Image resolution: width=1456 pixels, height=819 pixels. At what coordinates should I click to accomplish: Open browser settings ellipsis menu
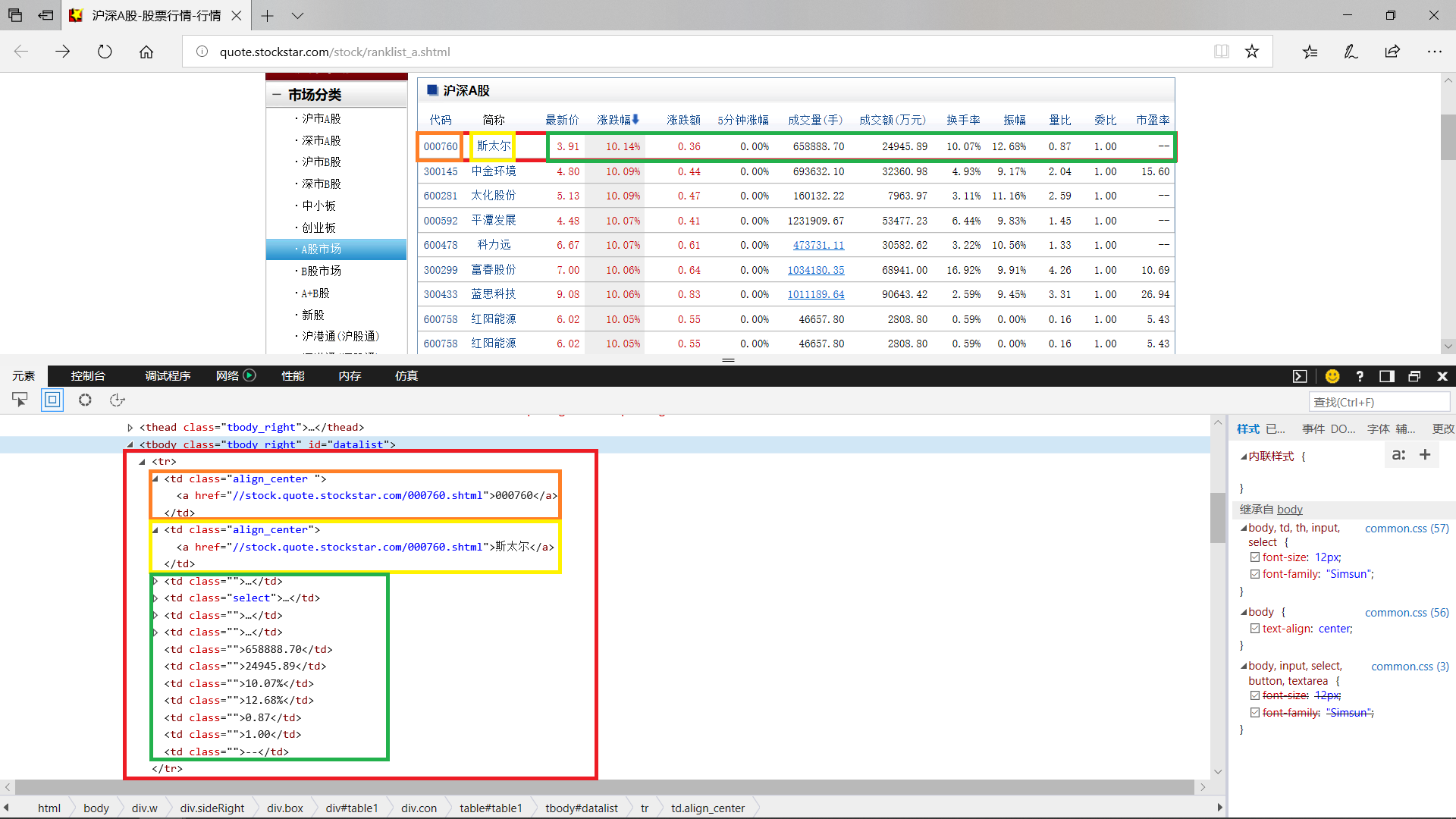pyautogui.click(x=1434, y=52)
